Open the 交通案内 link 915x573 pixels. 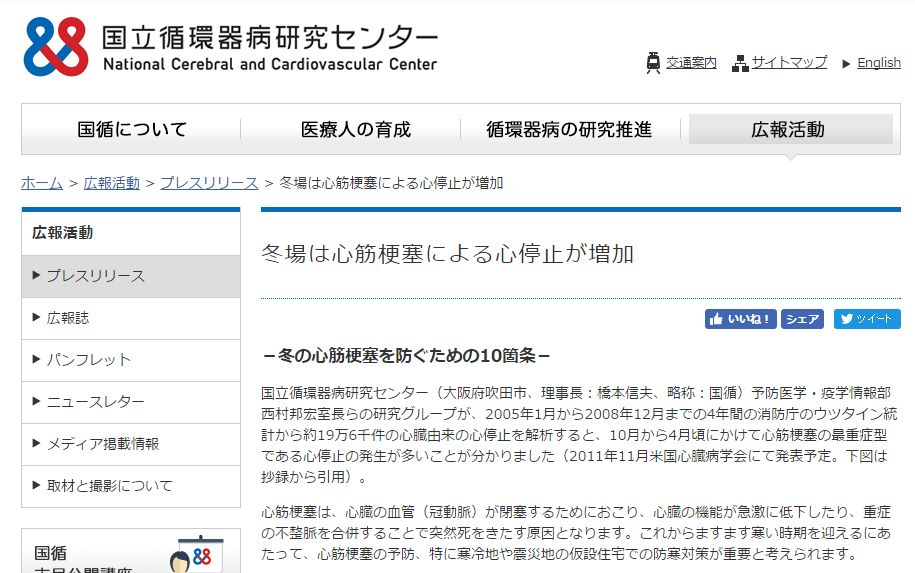pos(691,62)
